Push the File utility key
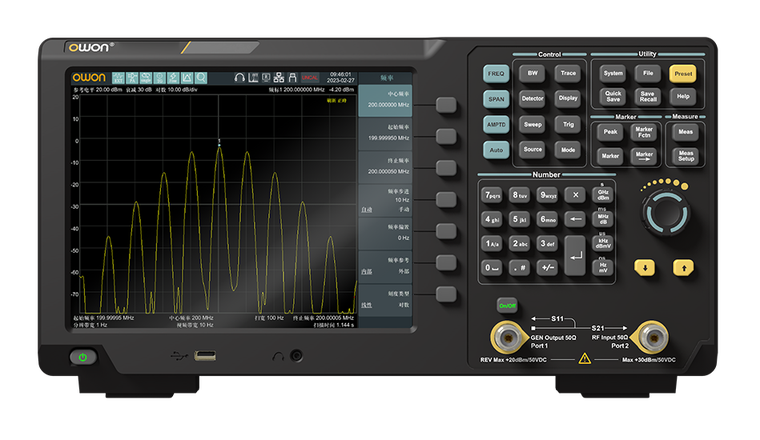The image size is (760, 440). [x=648, y=74]
